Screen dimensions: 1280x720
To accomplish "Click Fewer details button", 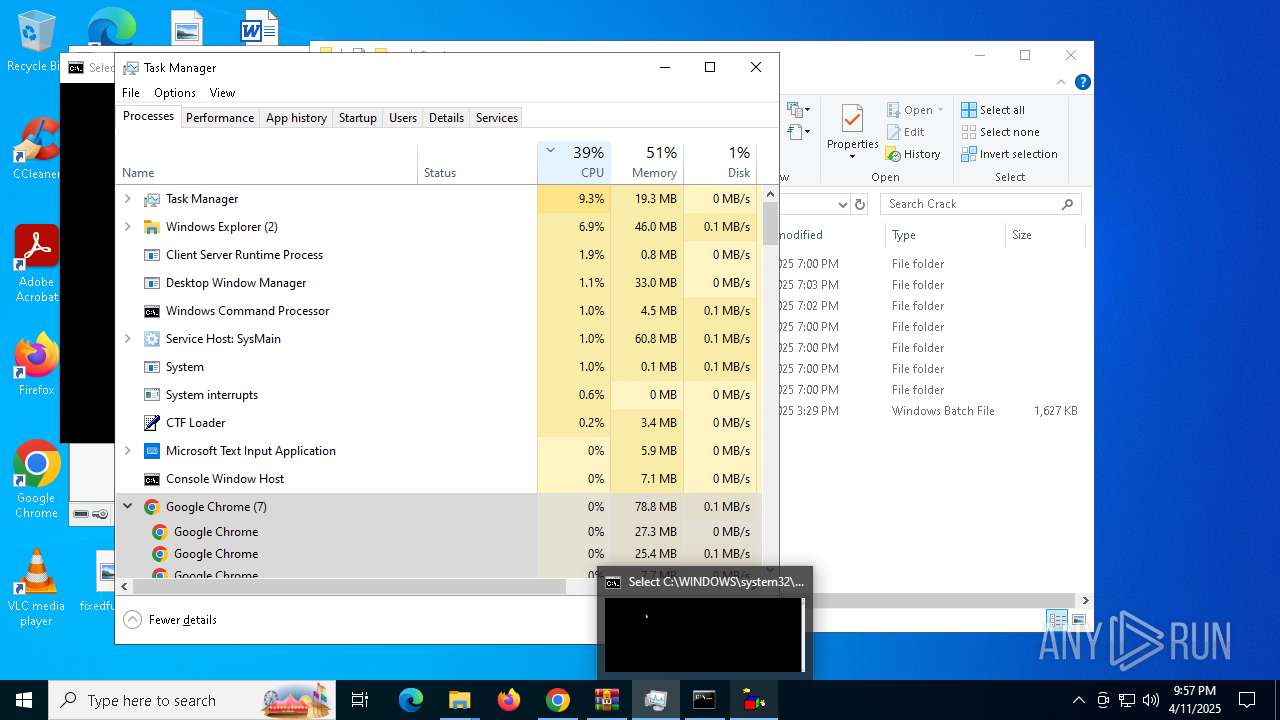I will click(x=170, y=620).
